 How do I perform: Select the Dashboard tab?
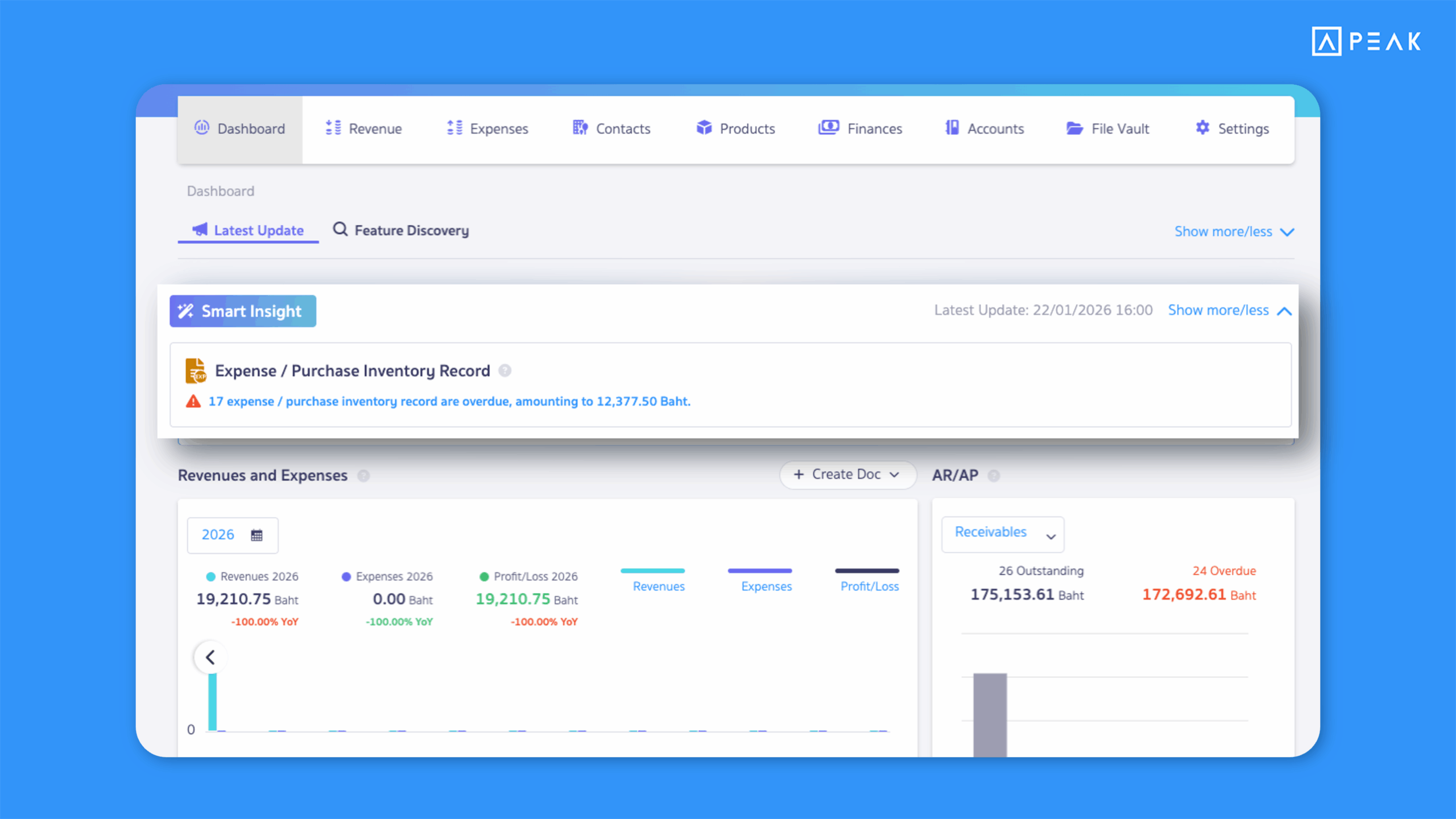[x=239, y=129]
